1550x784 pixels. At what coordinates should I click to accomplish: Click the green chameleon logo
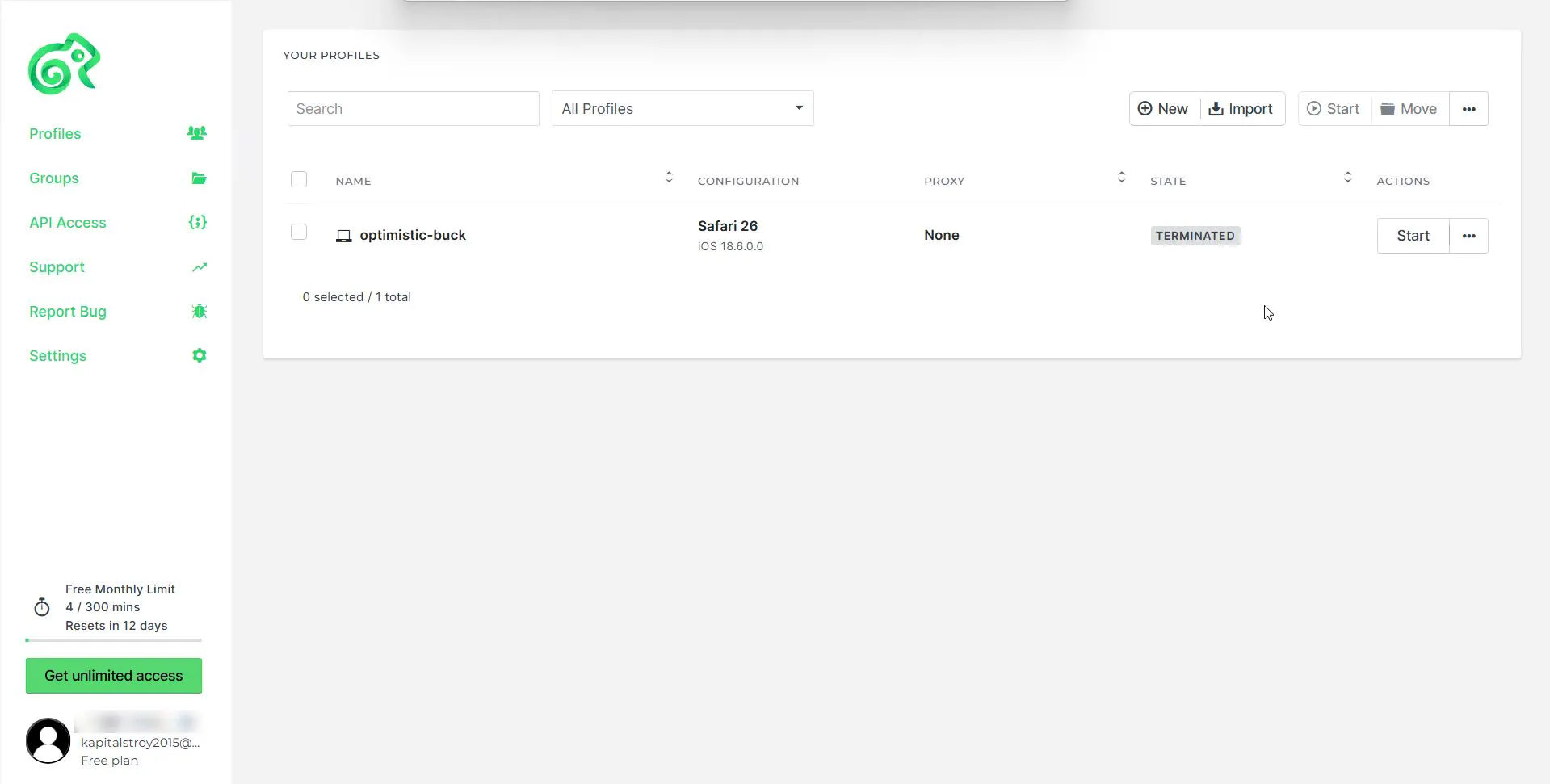coord(64,64)
